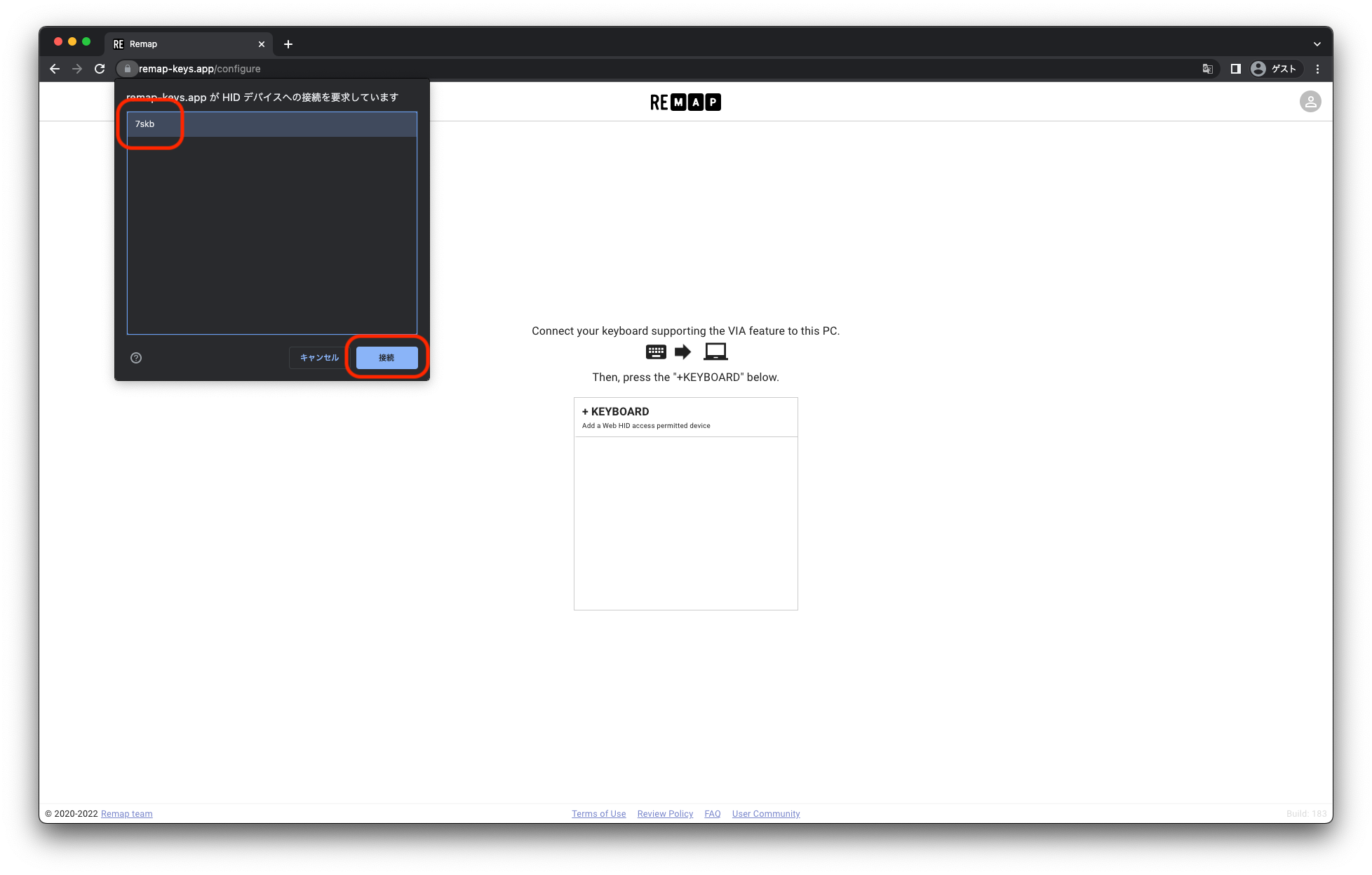This screenshot has width=1372, height=875.
Task: Click the laptop icon in the instructions
Action: tap(715, 352)
